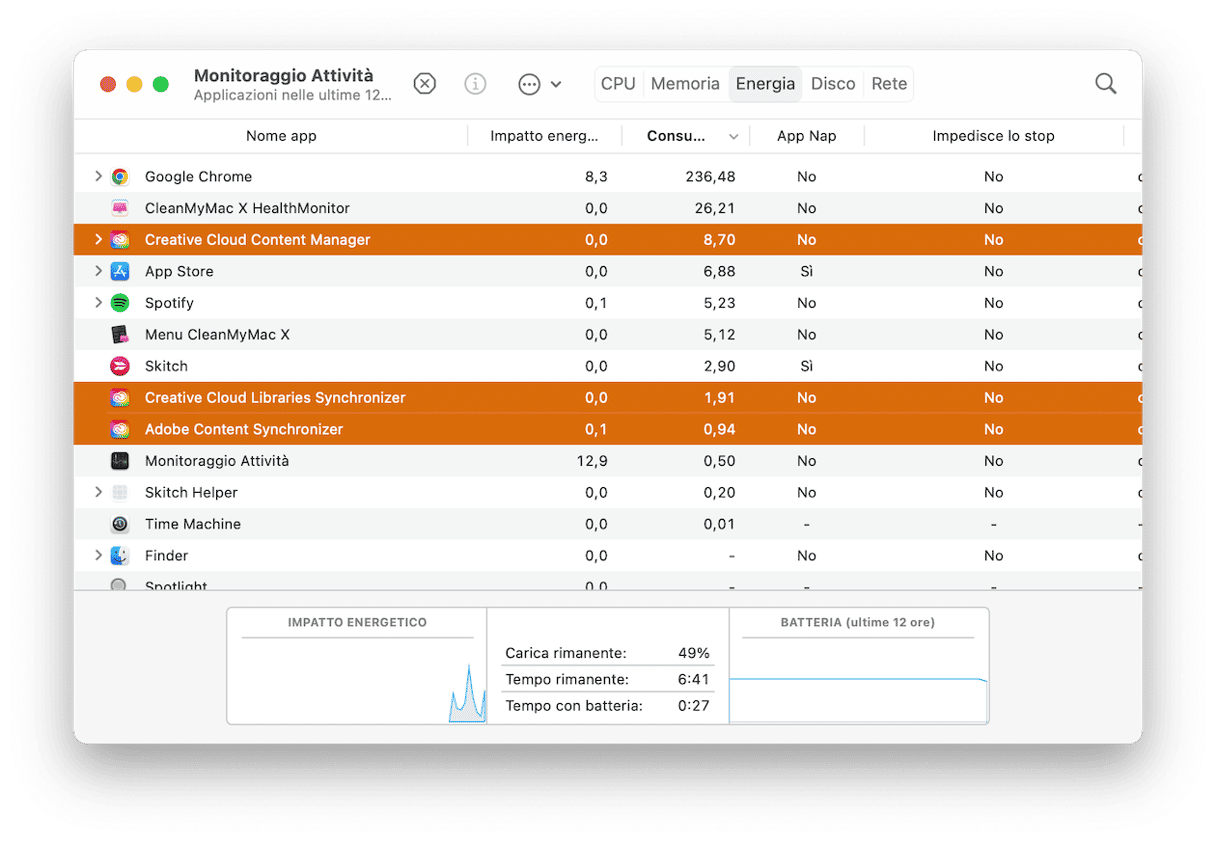Sort by the Nome app column header
The height and width of the screenshot is (841, 1216).
point(281,136)
